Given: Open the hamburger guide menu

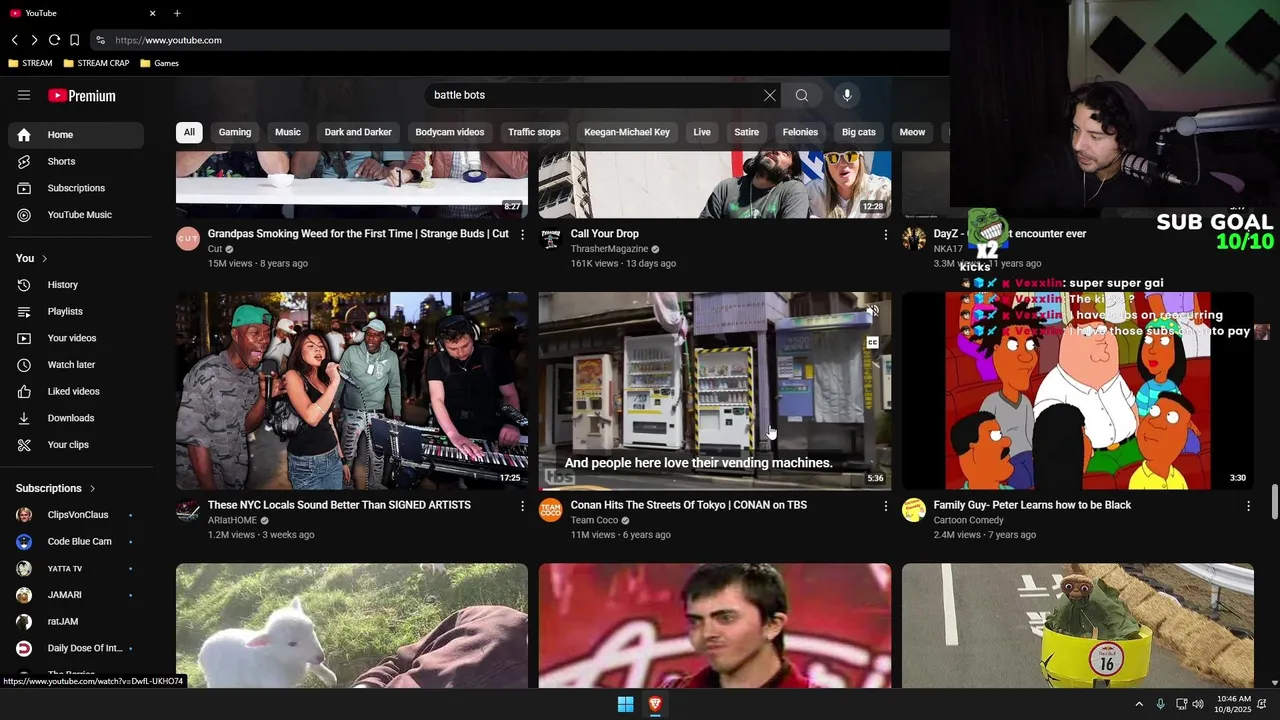Looking at the screenshot, I should point(24,95).
